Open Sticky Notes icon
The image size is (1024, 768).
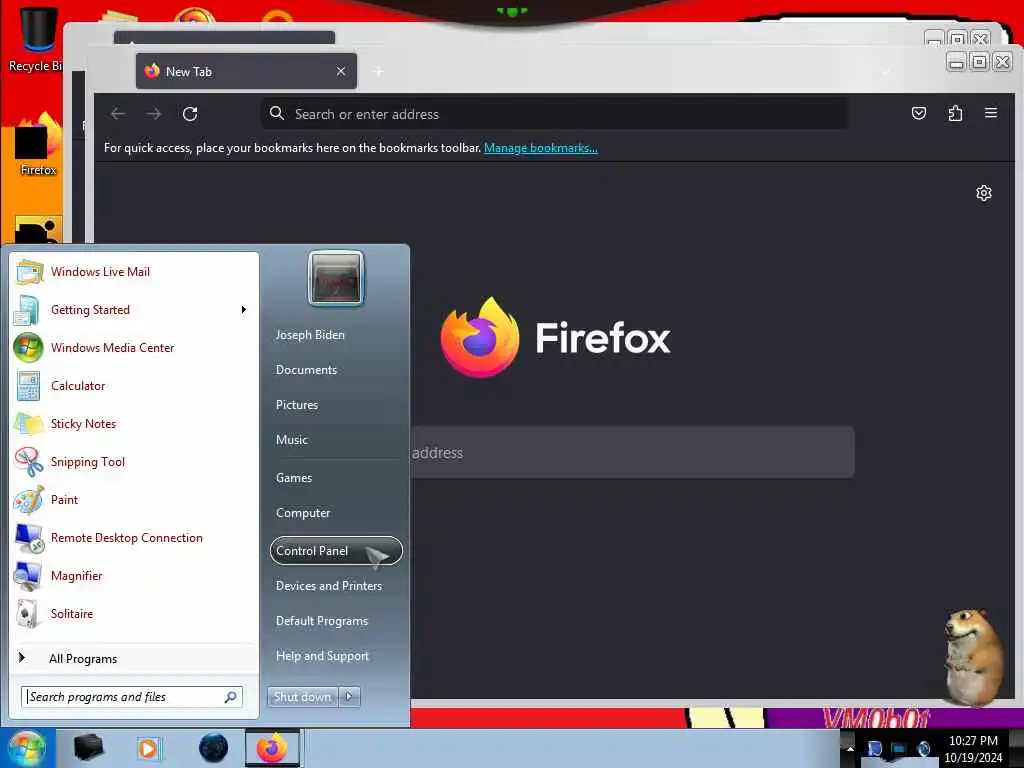point(28,424)
